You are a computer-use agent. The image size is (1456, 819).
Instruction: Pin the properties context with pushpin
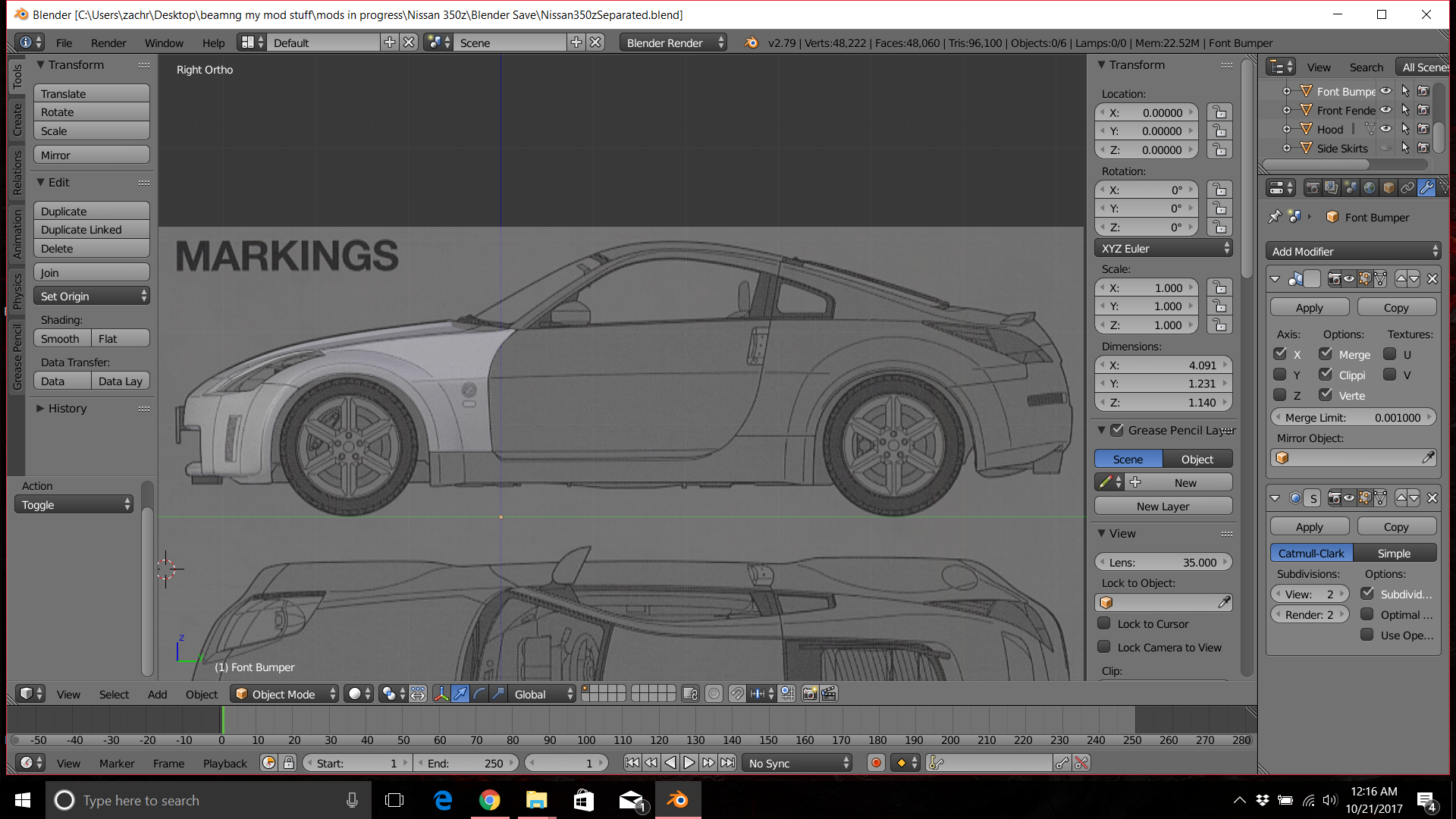1275,217
